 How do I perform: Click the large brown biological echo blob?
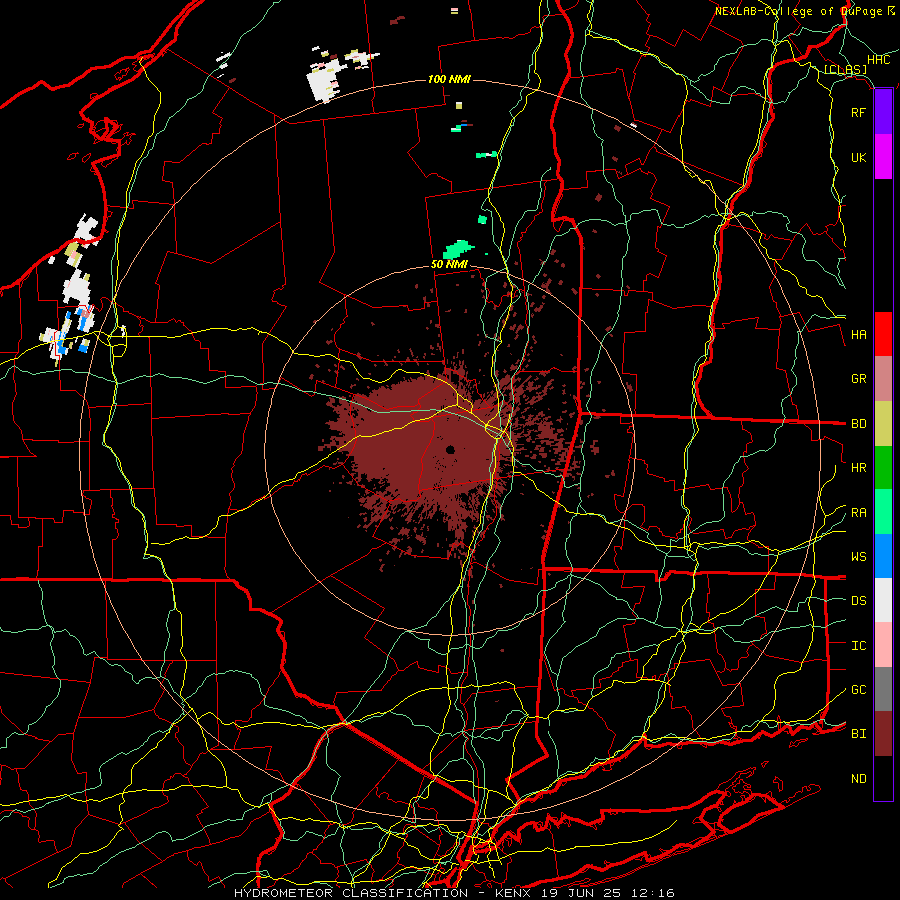click(425, 442)
